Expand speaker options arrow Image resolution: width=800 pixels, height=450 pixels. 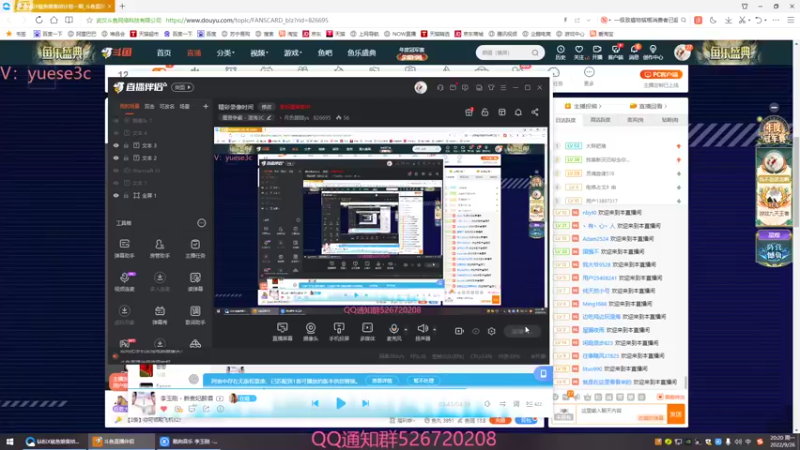point(434,330)
